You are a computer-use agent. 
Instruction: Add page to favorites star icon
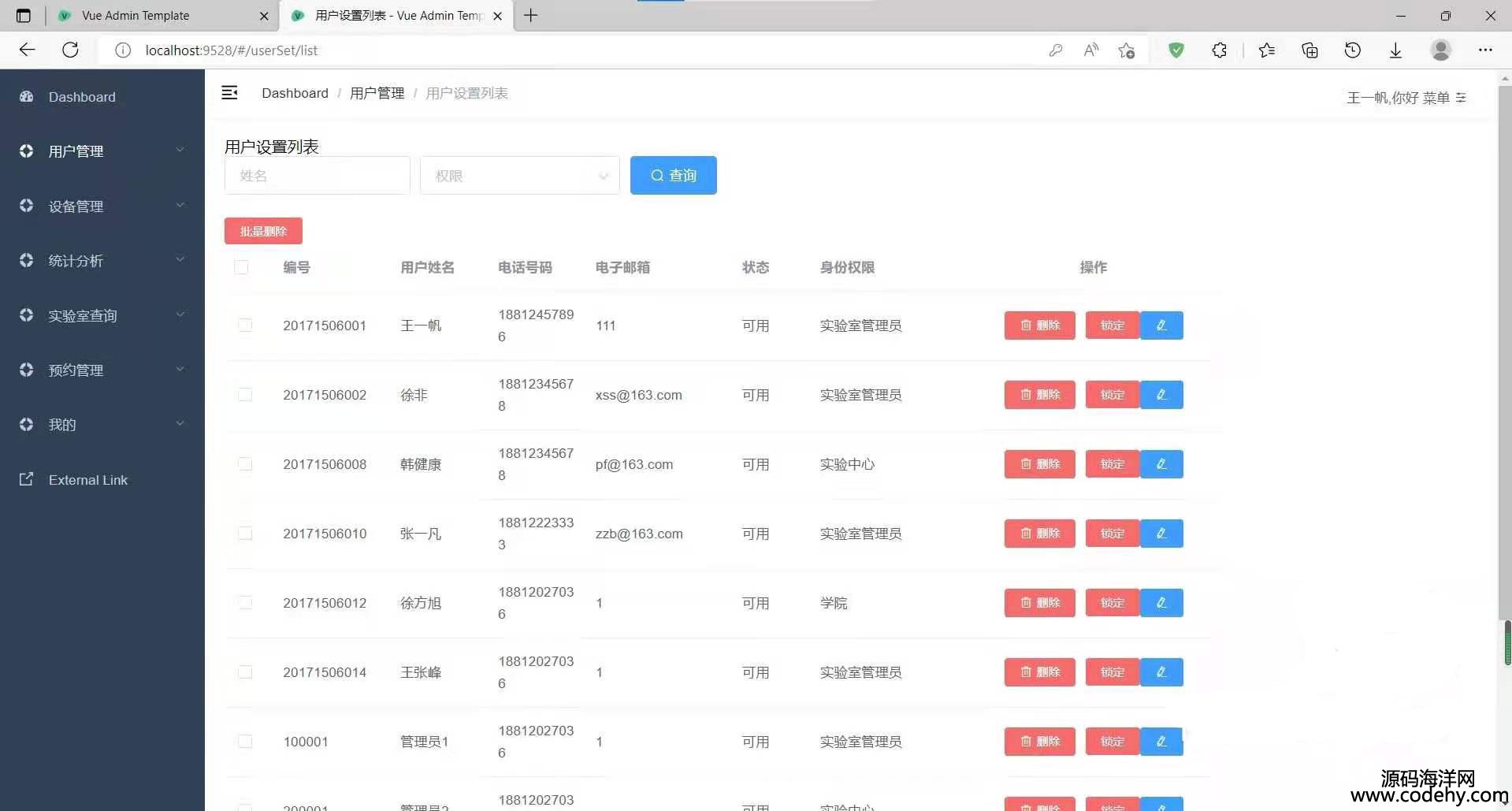(x=1126, y=50)
